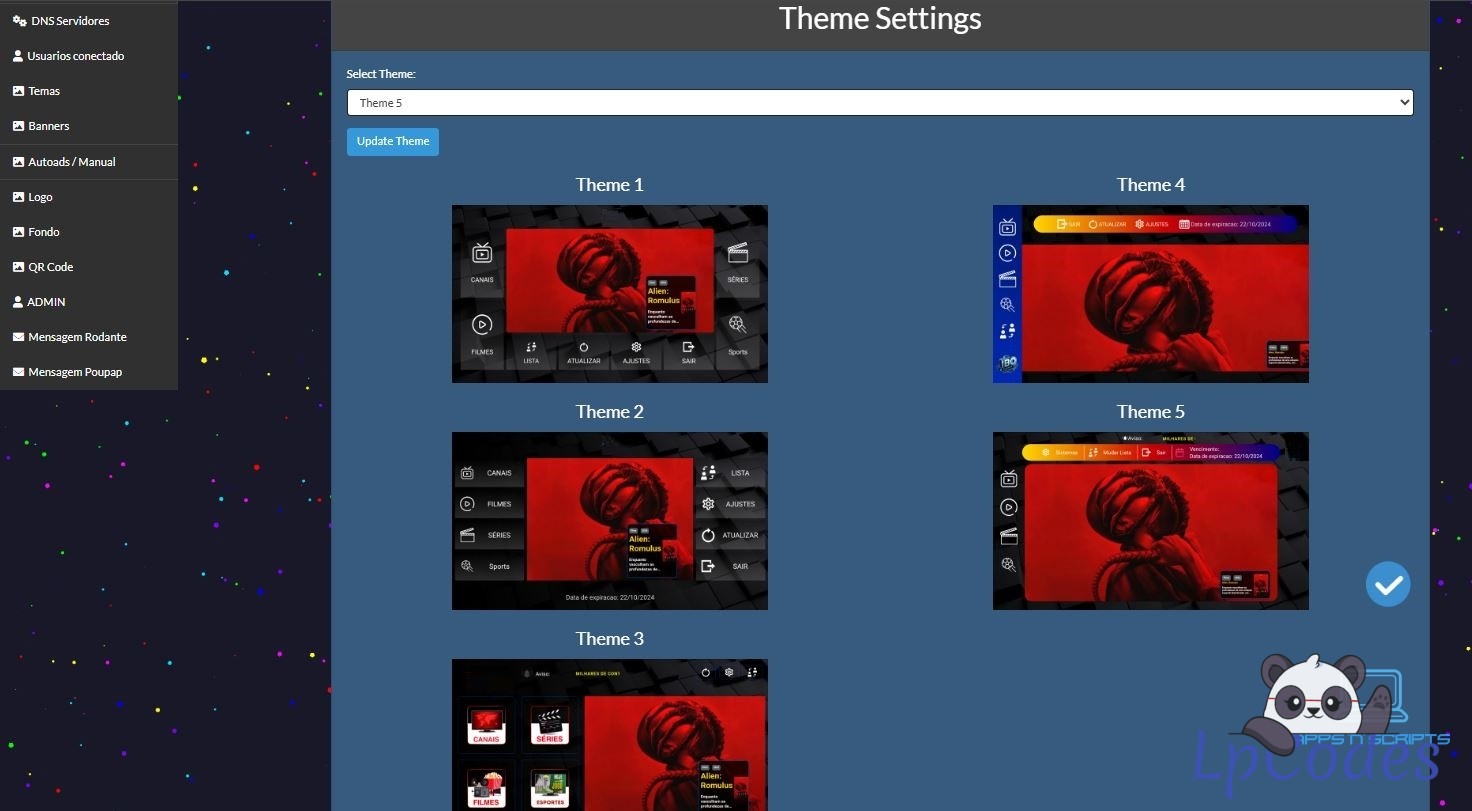Click the Mensagem Rodante envelope icon
1472x811 pixels.
(x=18, y=337)
